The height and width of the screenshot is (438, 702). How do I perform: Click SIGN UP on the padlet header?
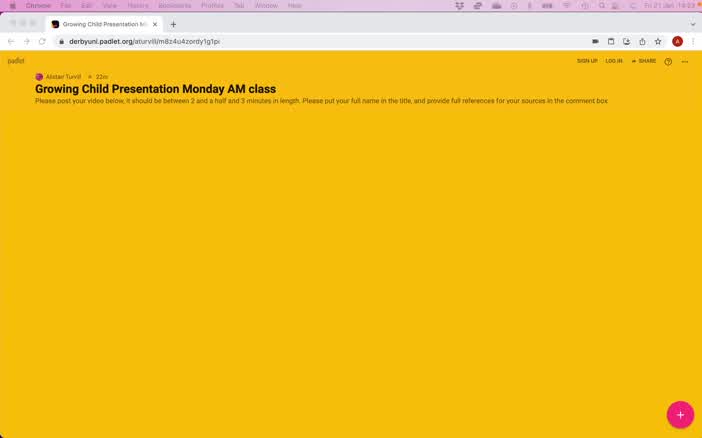click(587, 61)
